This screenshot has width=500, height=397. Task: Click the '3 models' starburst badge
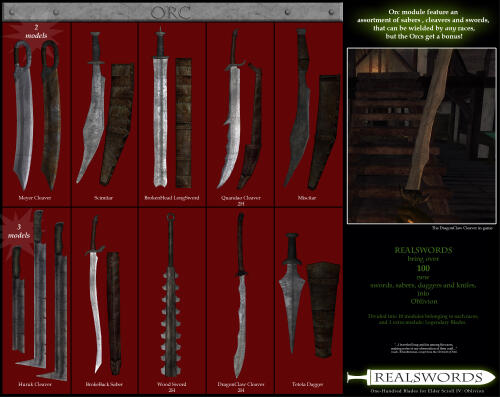pyautogui.click(x=19, y=231)
